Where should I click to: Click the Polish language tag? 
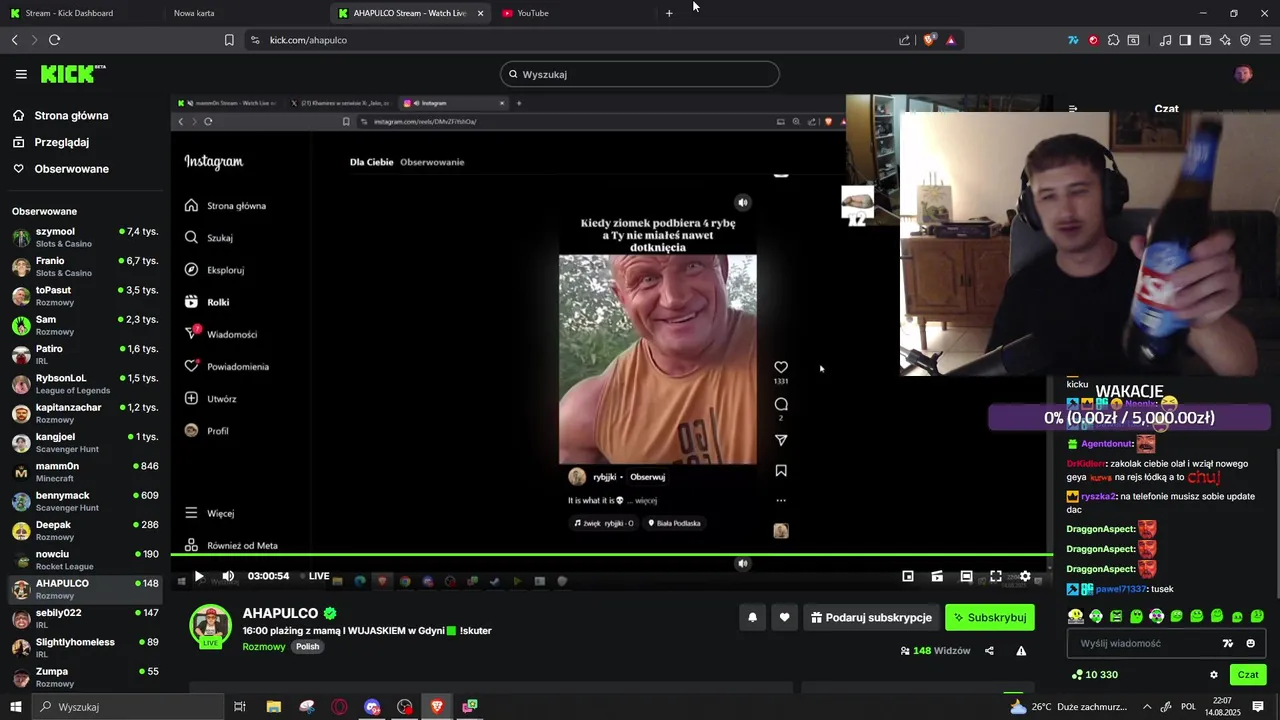tap(307, 647)
